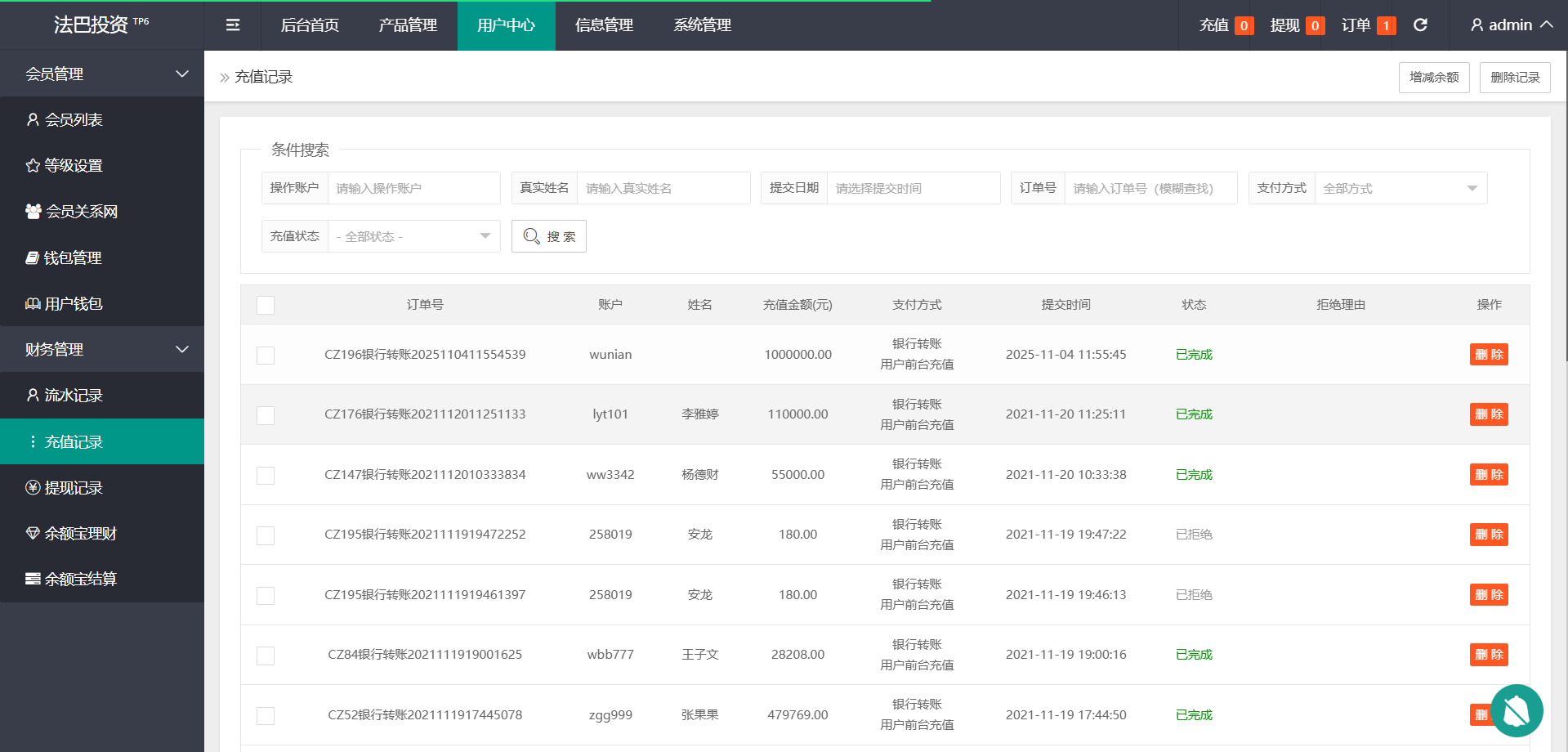1568x752 pixels.
Task: Open 会员列表 from the sidebar
Action: (74, 120)
